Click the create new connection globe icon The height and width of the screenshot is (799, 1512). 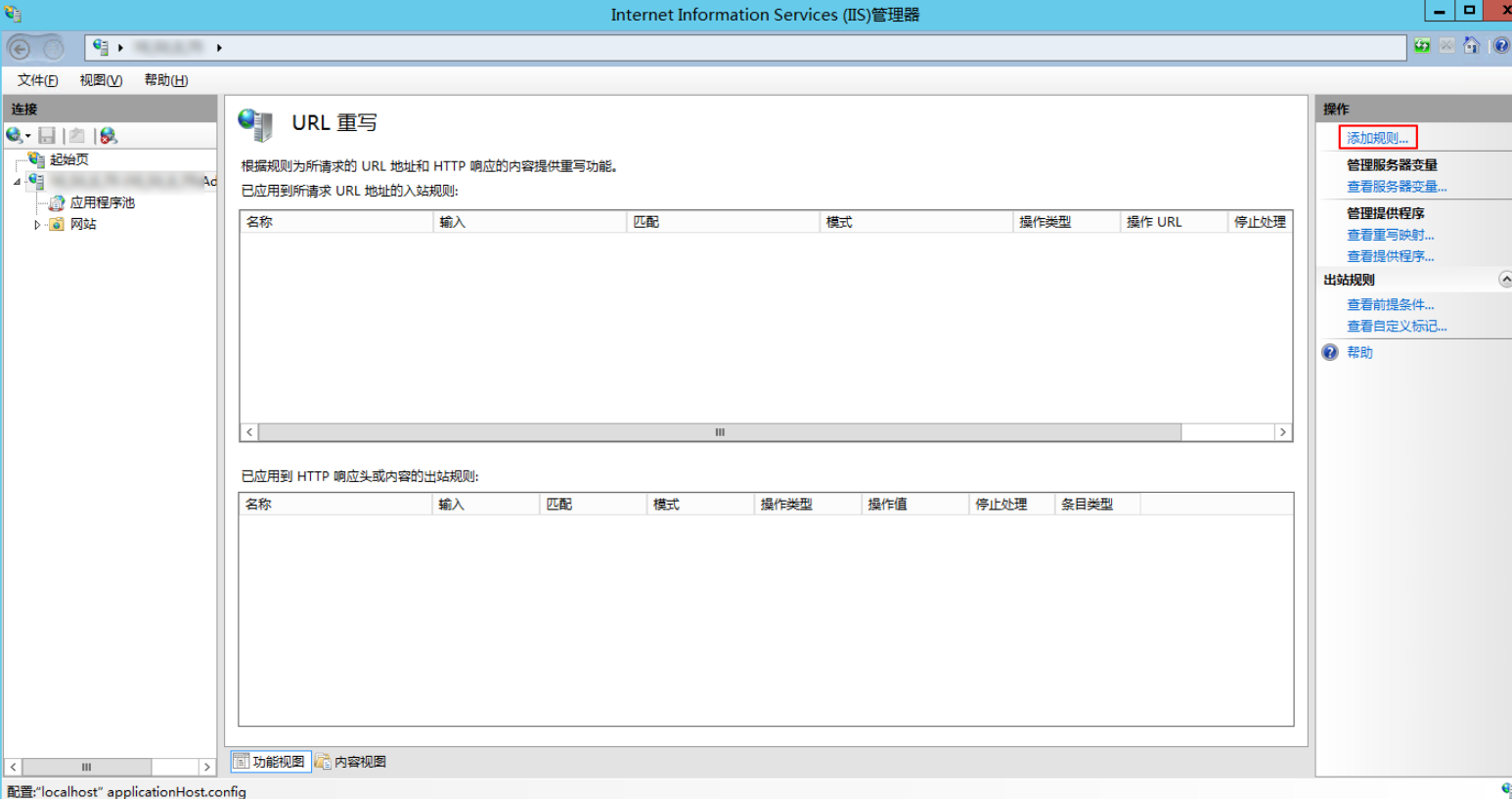tap(14, 135)
